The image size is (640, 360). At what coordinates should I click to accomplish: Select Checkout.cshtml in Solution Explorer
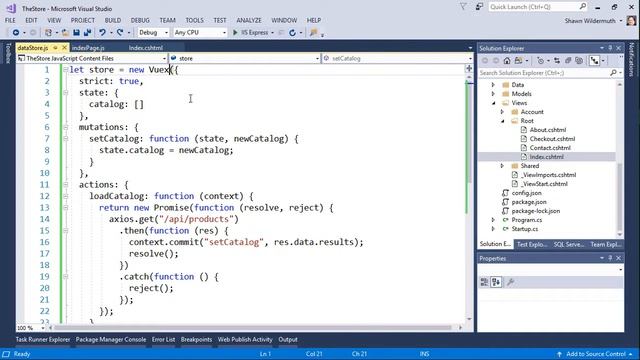tap(552, 139)
